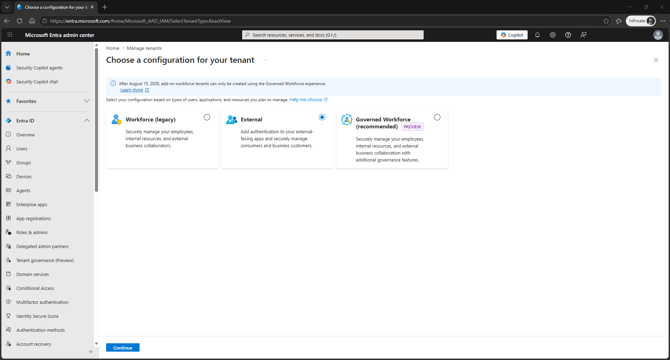Click the External card people icon
The image size is (670, 360).
pyautogui.click(x=231, y=120)
